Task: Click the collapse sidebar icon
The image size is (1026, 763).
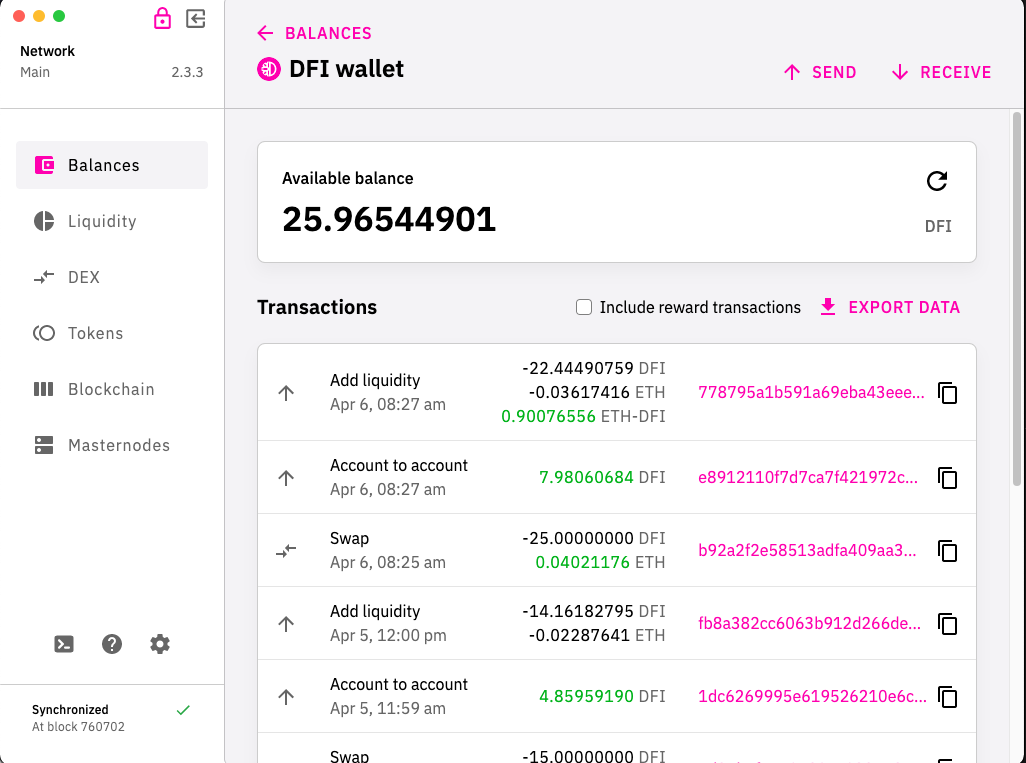Action: 196,18
